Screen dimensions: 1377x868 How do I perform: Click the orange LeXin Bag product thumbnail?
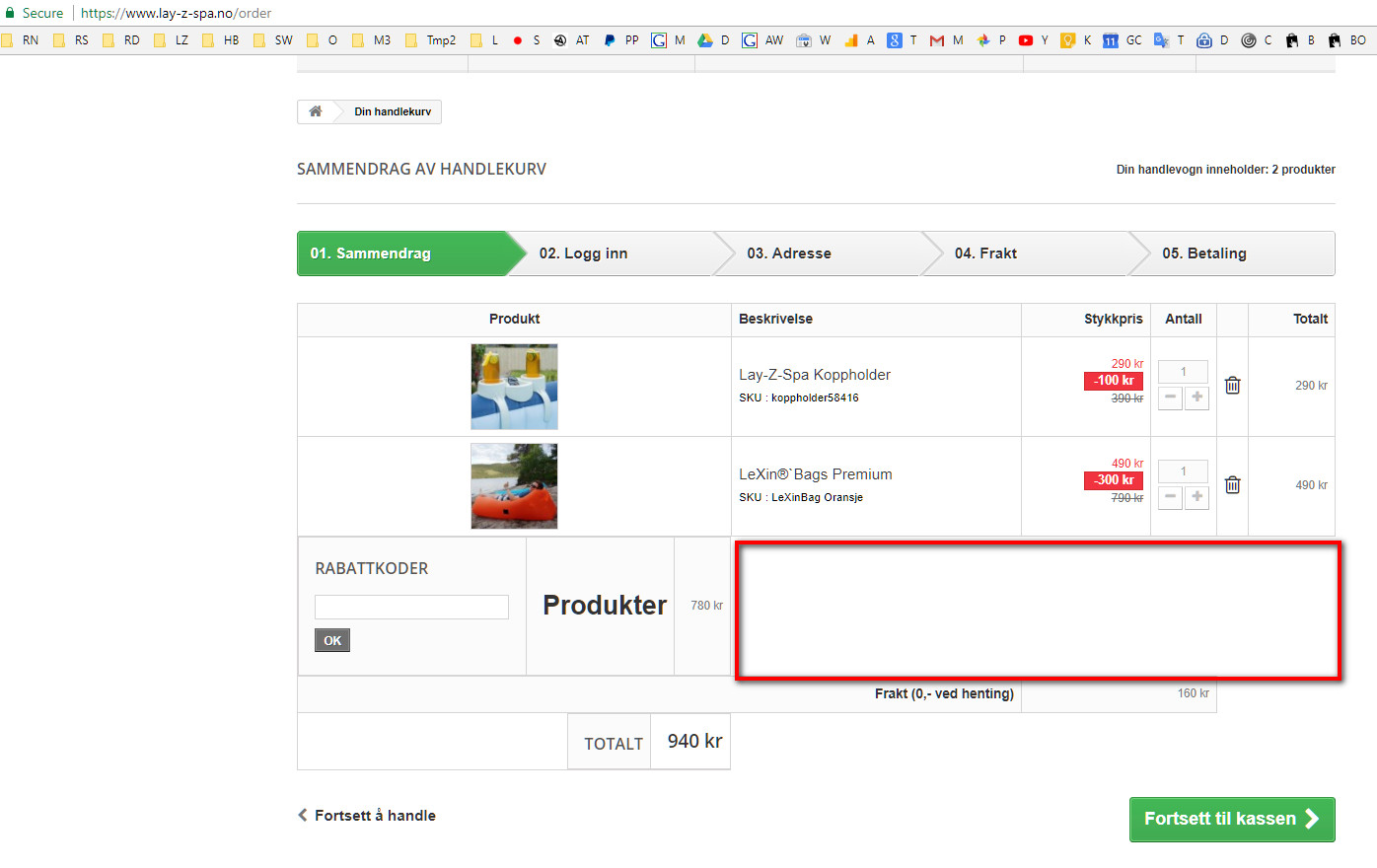pos(514,486)
